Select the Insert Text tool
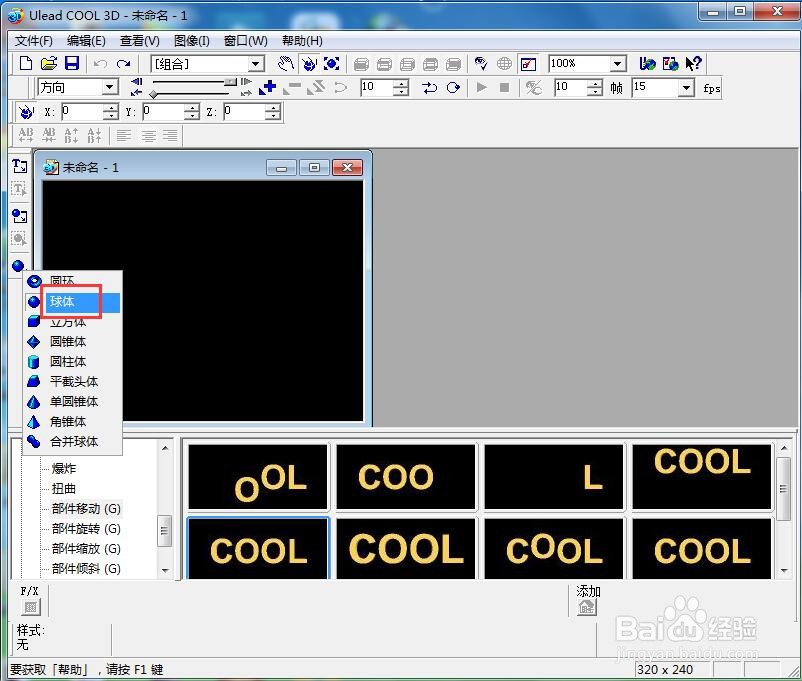Viewport: 802px width, 681px height. click(x=19, y=166)
